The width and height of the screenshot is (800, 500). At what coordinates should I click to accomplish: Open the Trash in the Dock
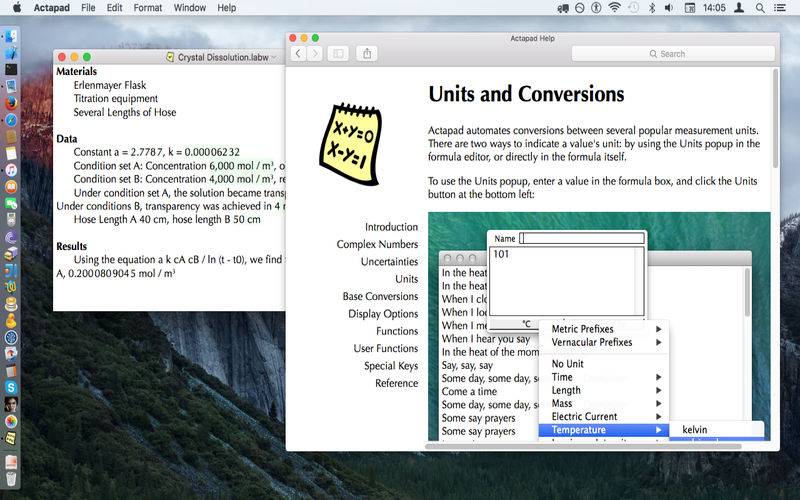click(x=11, y=479)
